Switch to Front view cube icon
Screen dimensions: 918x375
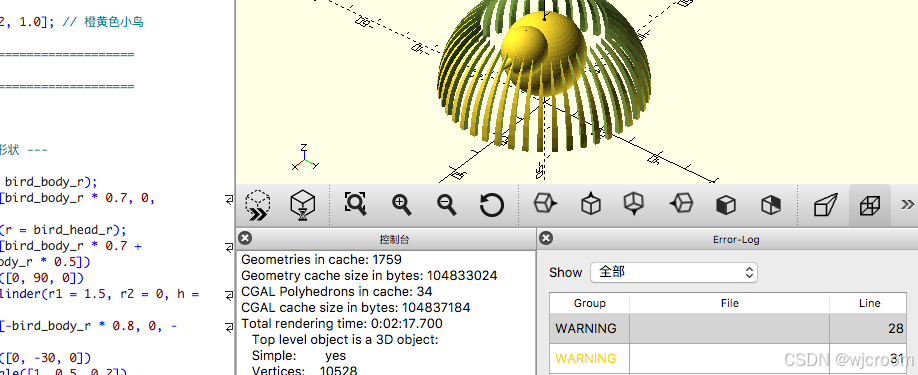tap(726, 205)
